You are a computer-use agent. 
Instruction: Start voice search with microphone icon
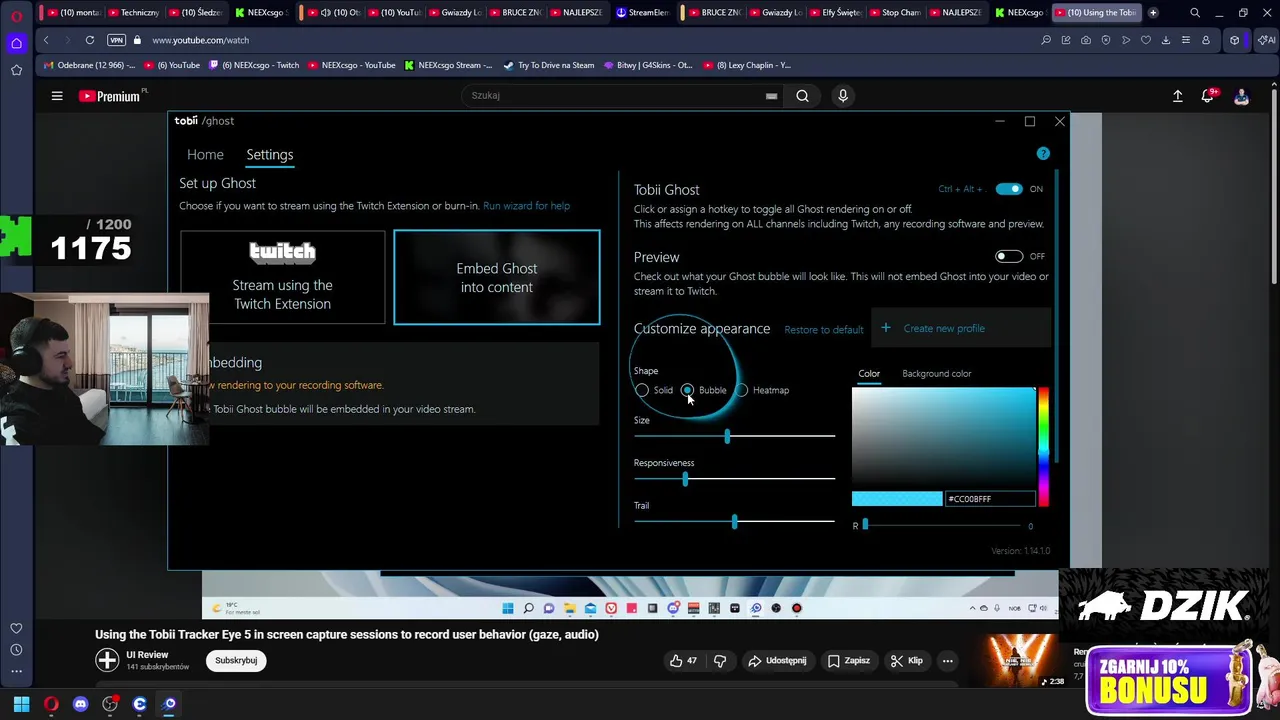[x=843, y=96]
